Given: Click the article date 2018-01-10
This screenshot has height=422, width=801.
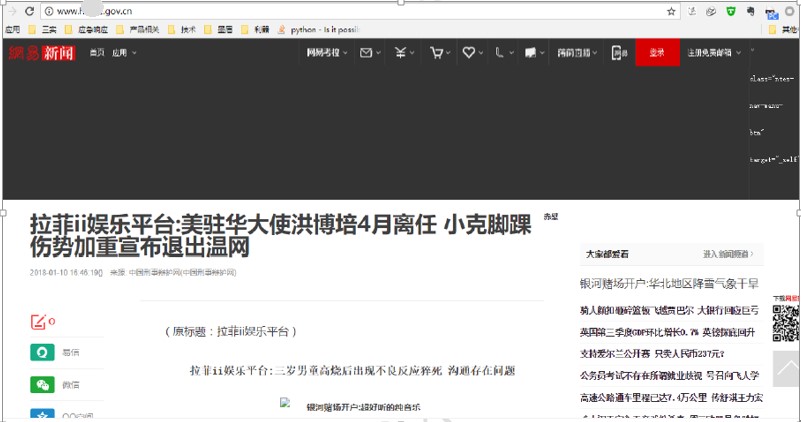Looking at the screenshot, I should [66, 273].
